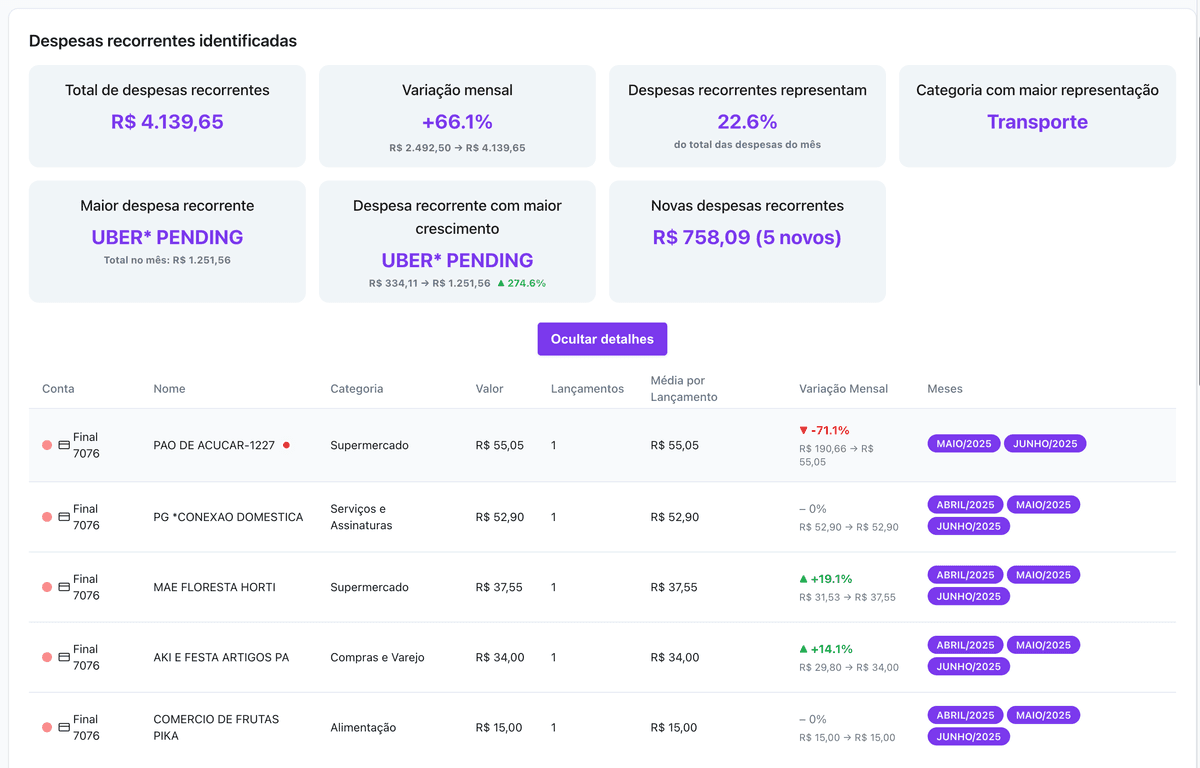Sort table by the Variação Mensal header
Screen dimensions: 1200x768
(841, 388)
